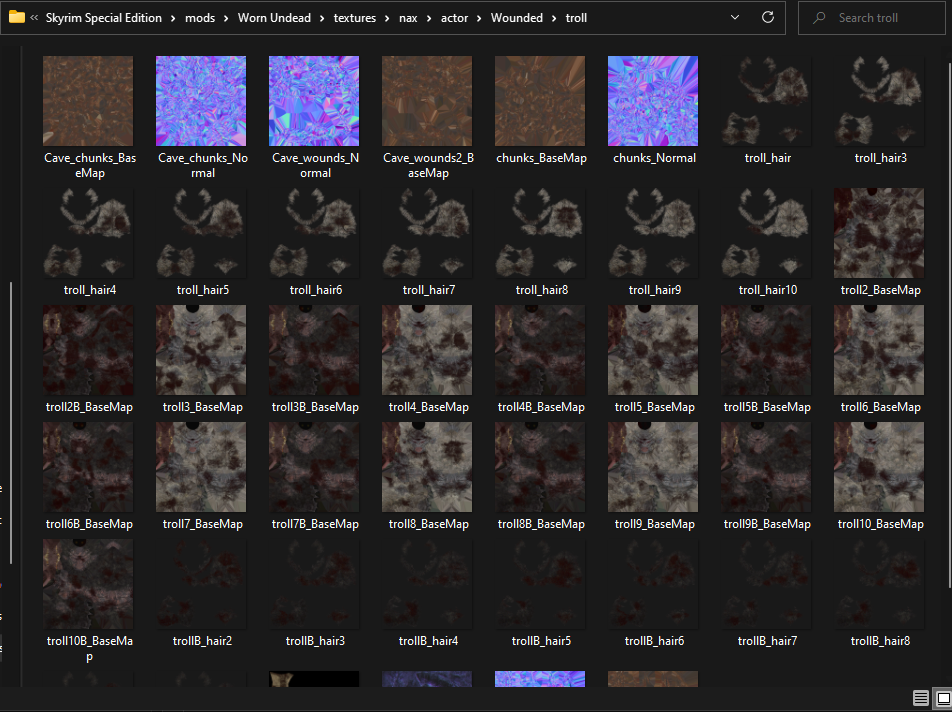Select troll6B_BaseMap texture

pos(89,476)
